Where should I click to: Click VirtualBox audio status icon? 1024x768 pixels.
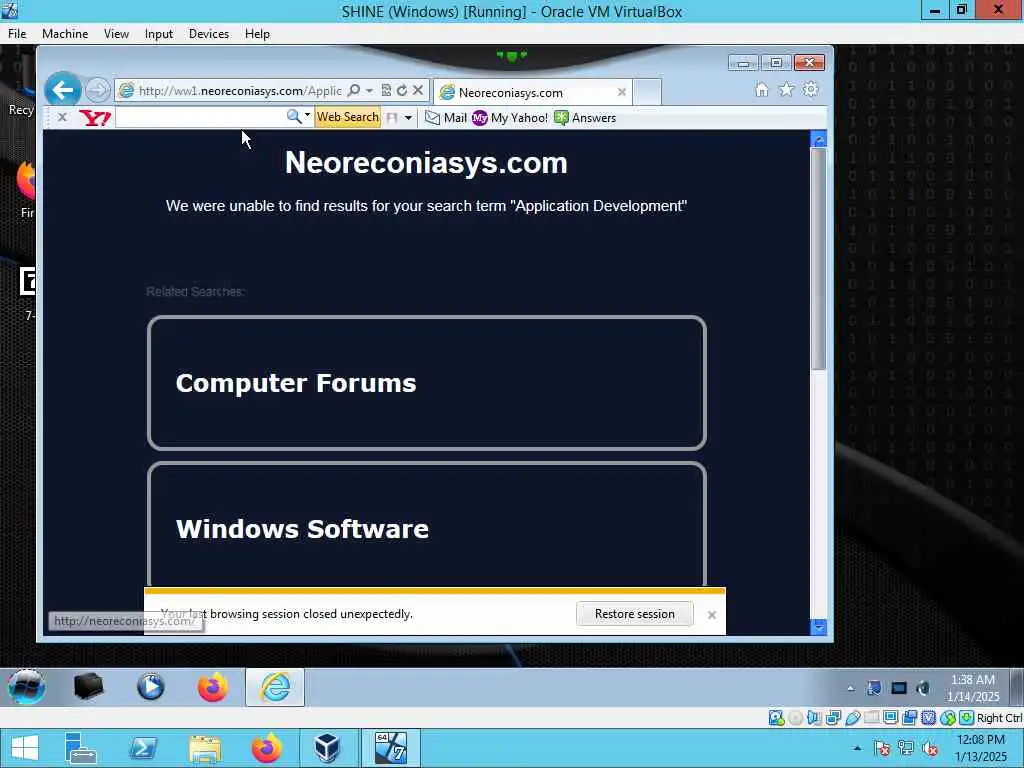coord(814,718)
